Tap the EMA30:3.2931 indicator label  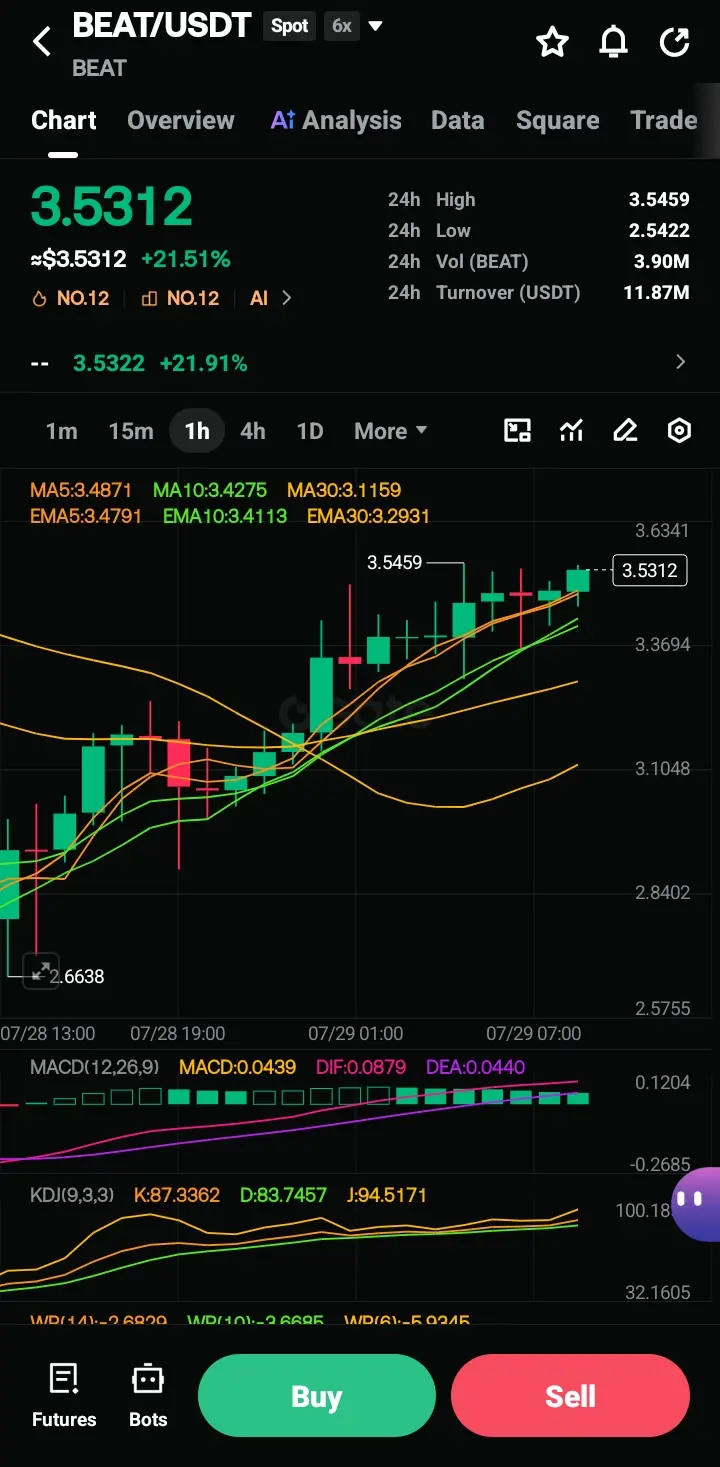[369, 516]
